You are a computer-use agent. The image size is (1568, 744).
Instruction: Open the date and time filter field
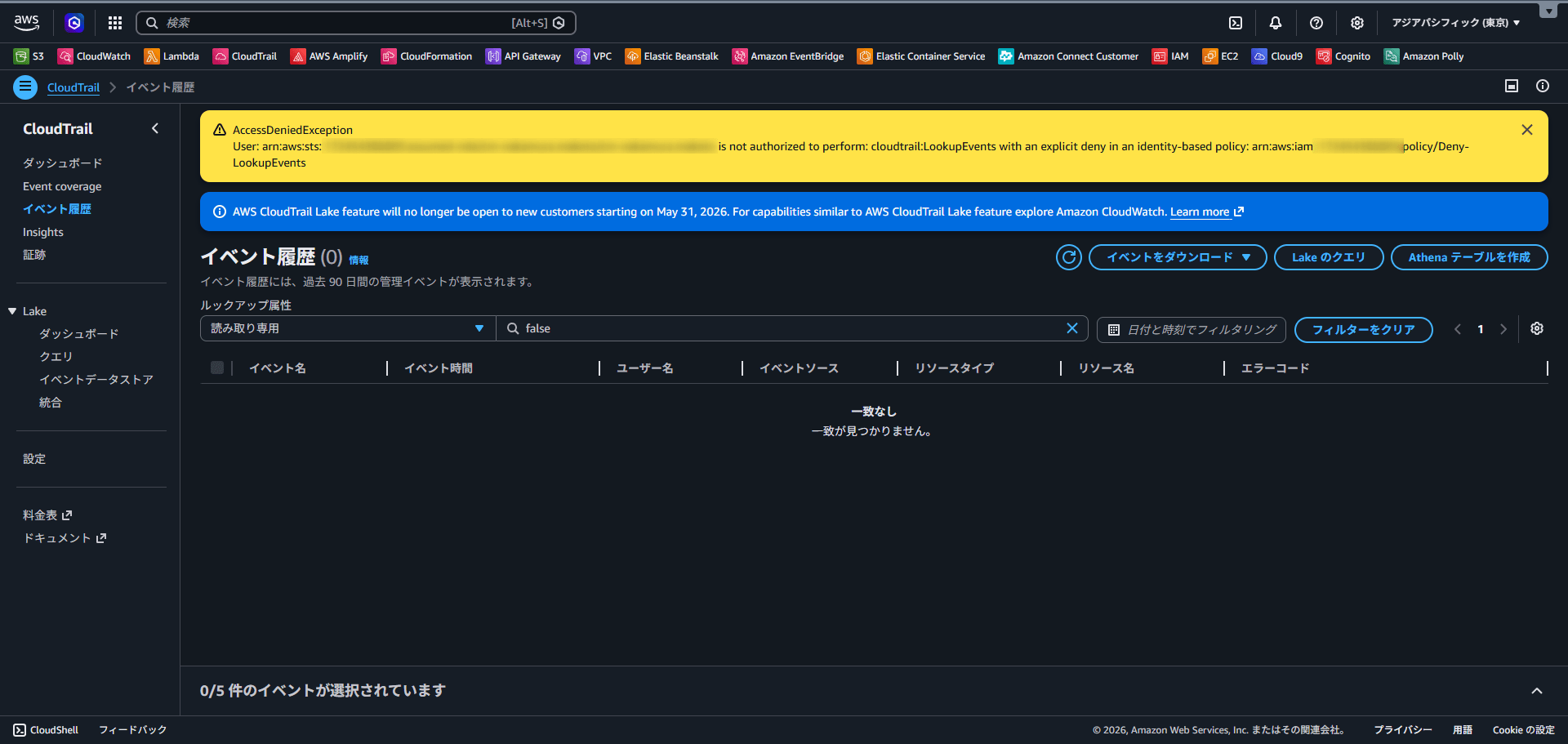(1192, 329)
